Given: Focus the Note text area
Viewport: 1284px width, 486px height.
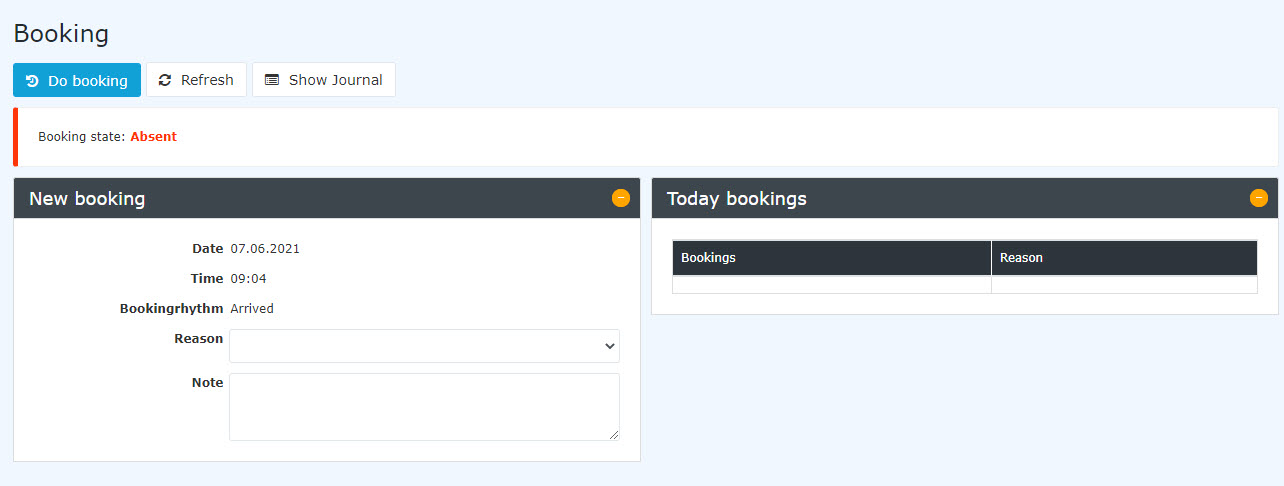Looking at the screenshot, I should click(x=424, y=407).
